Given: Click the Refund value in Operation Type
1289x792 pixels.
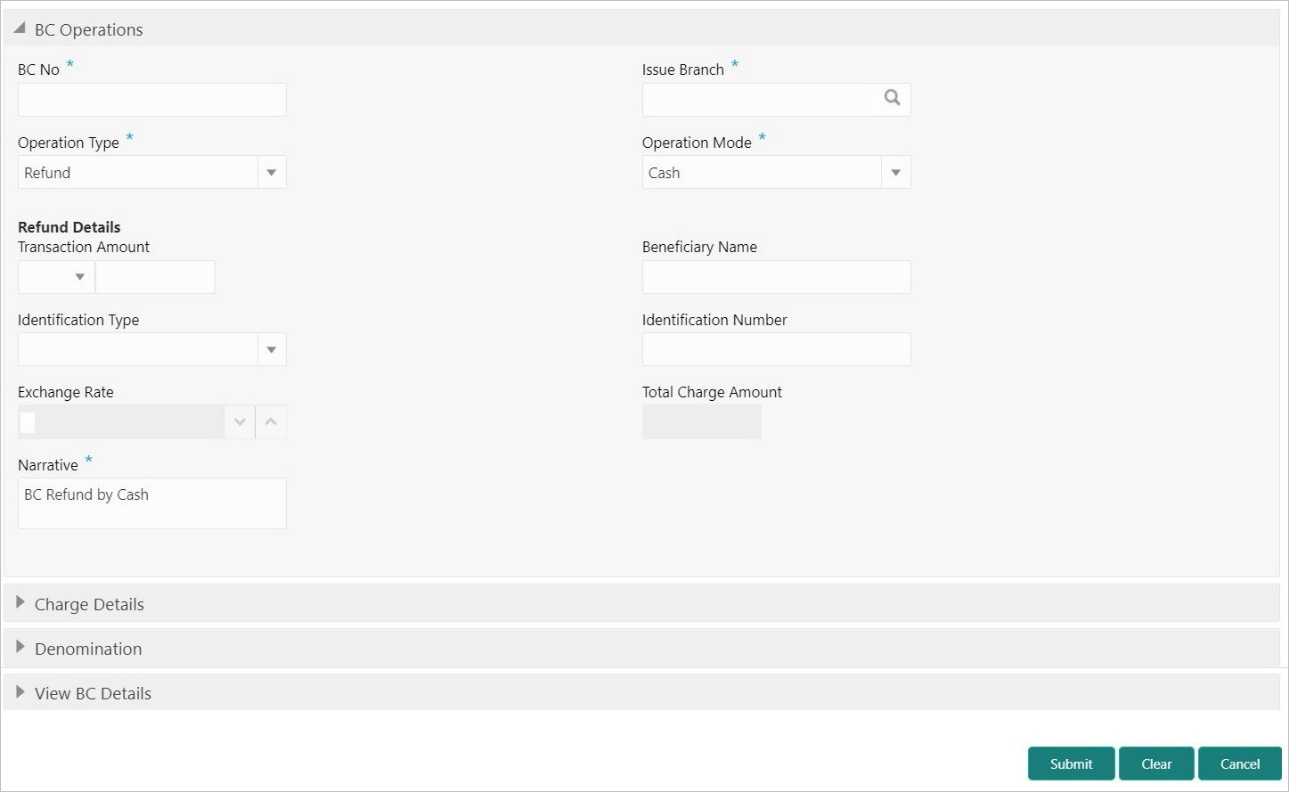Looking at the screenshot, I should click(x=47, y=173).
